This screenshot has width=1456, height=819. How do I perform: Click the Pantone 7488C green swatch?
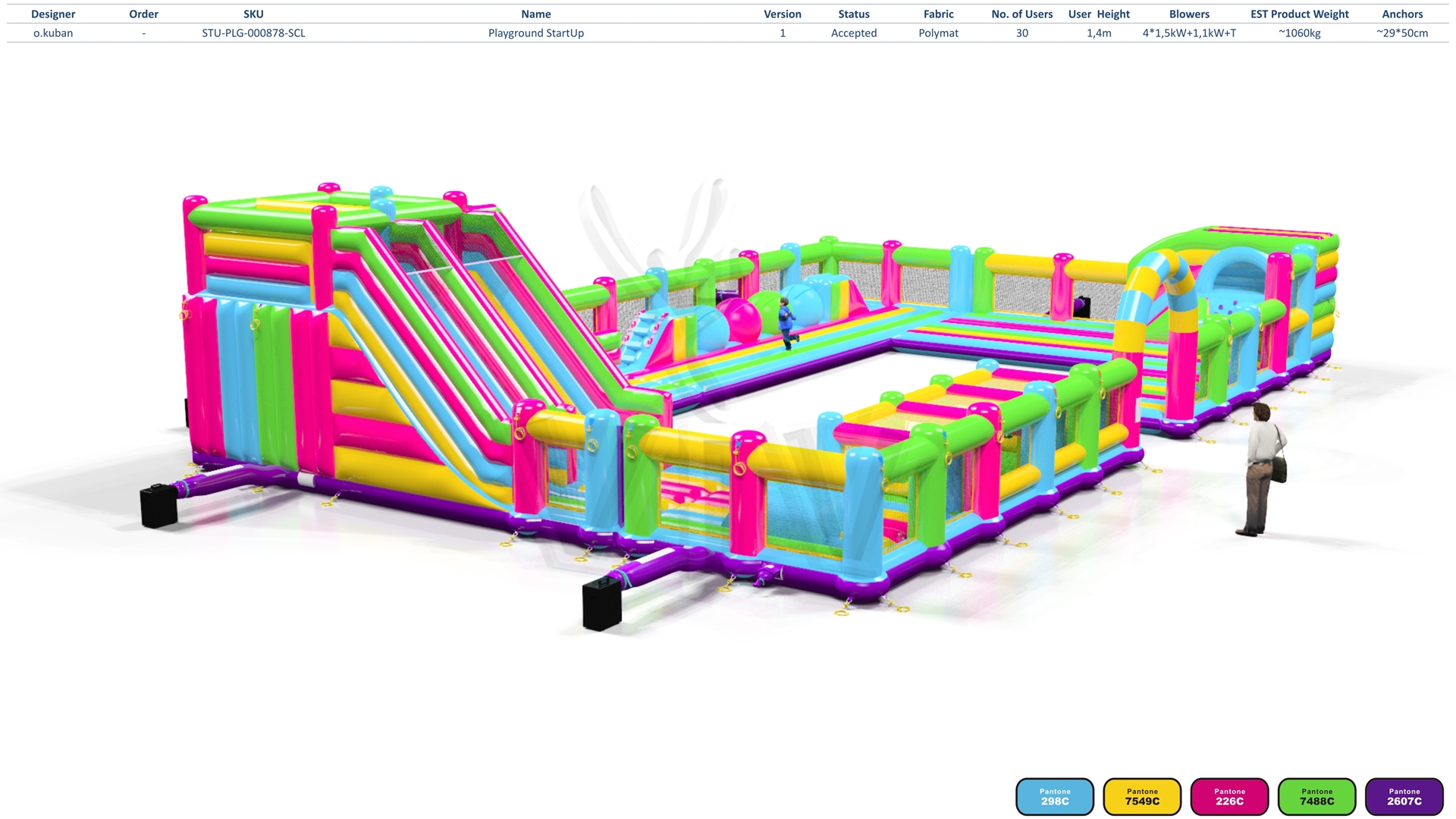1316,797
